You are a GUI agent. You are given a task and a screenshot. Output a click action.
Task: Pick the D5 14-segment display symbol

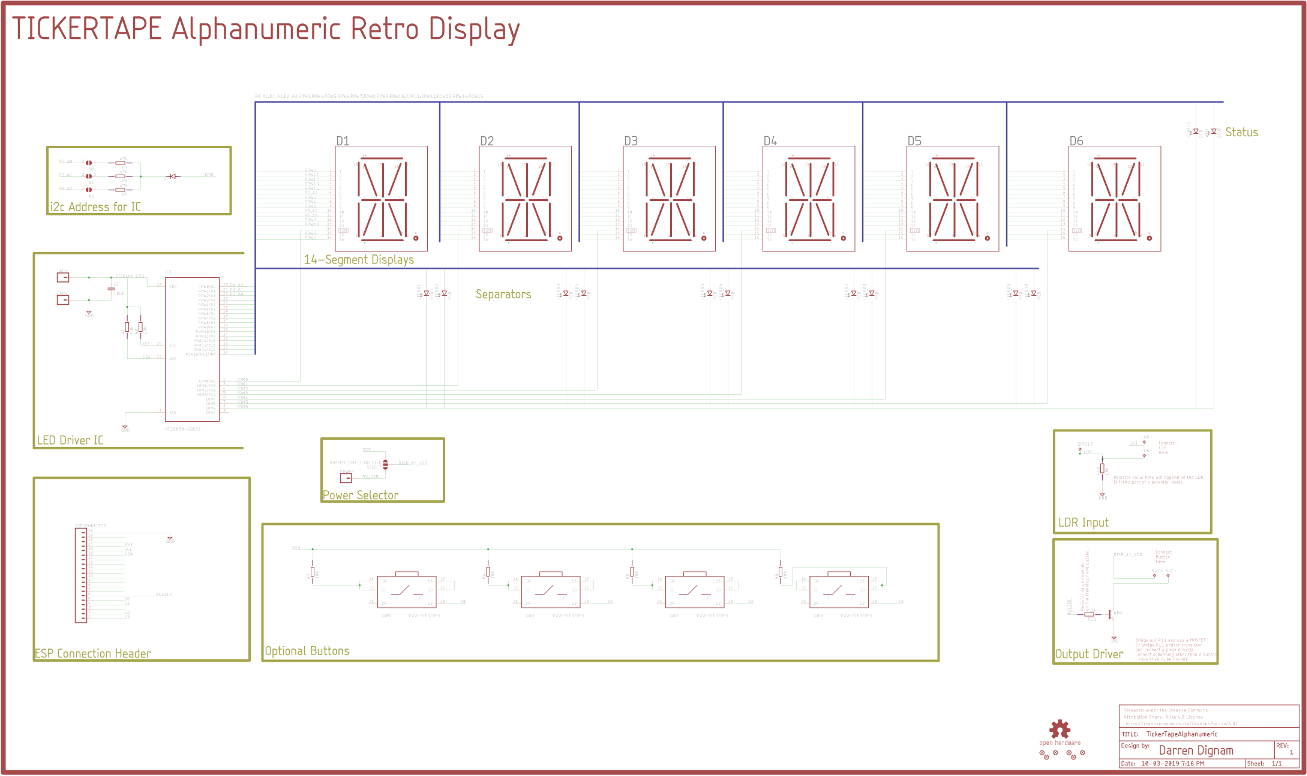point(952,199)
